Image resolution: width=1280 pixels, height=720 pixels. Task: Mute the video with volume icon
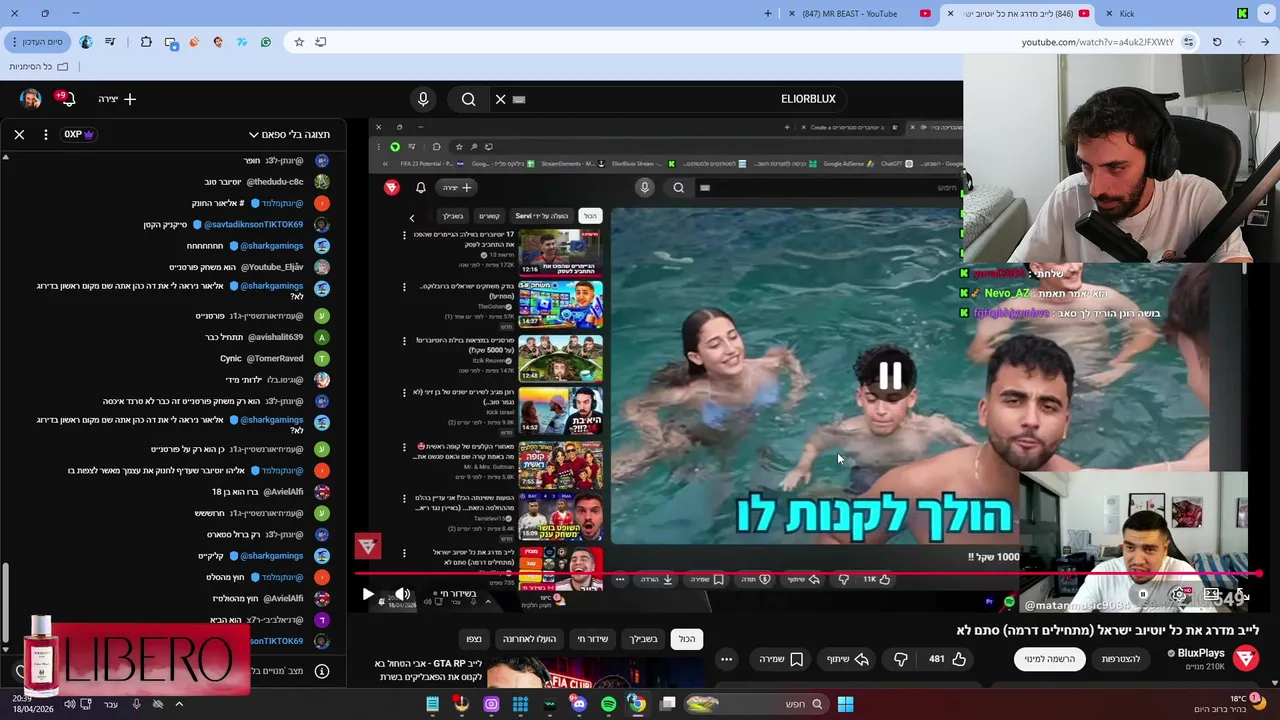(x=403, y=594)
